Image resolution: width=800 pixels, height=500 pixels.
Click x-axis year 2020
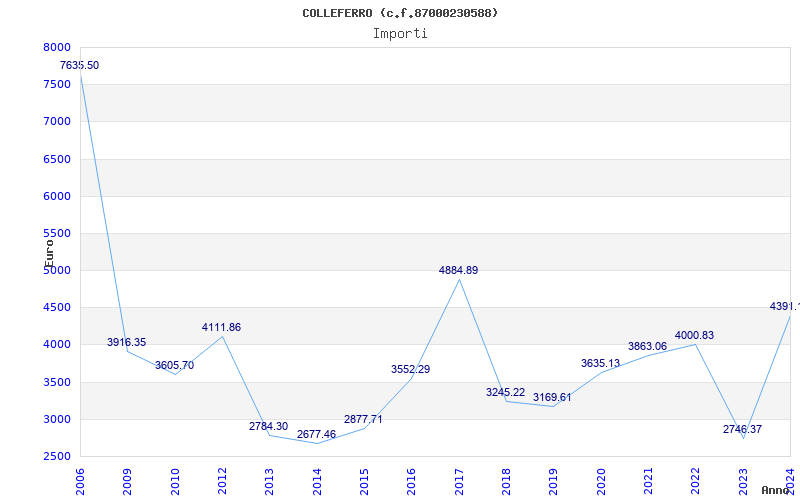click(x=601, y=482)
